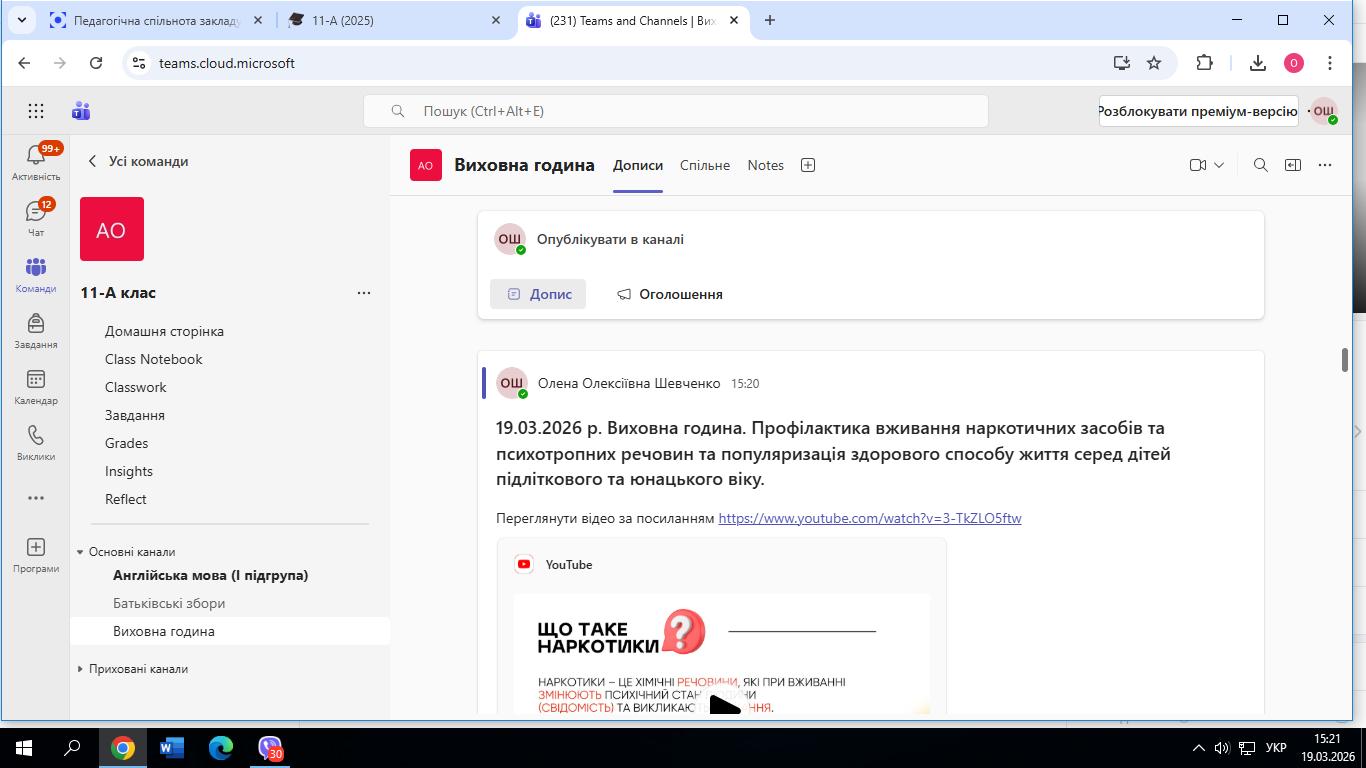This screenshot has width=1366, height=768.
Task: Open the meeting camera dropdown arrow
Action: pos(1219,165)
